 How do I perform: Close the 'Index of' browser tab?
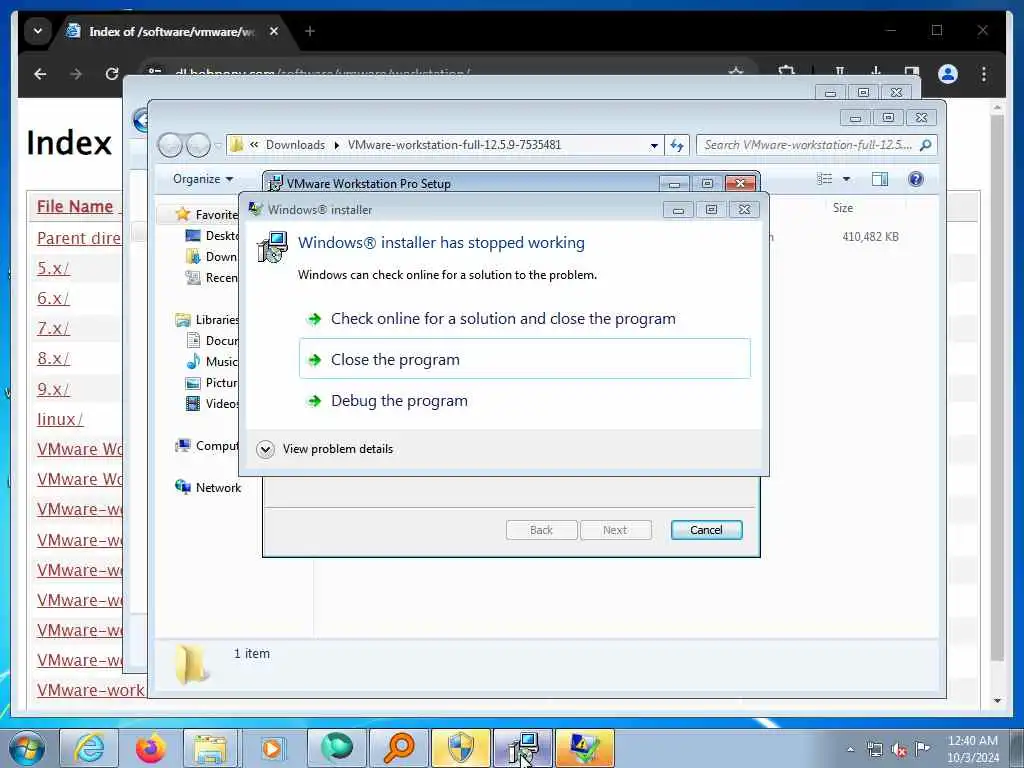(x=274, y=31)
